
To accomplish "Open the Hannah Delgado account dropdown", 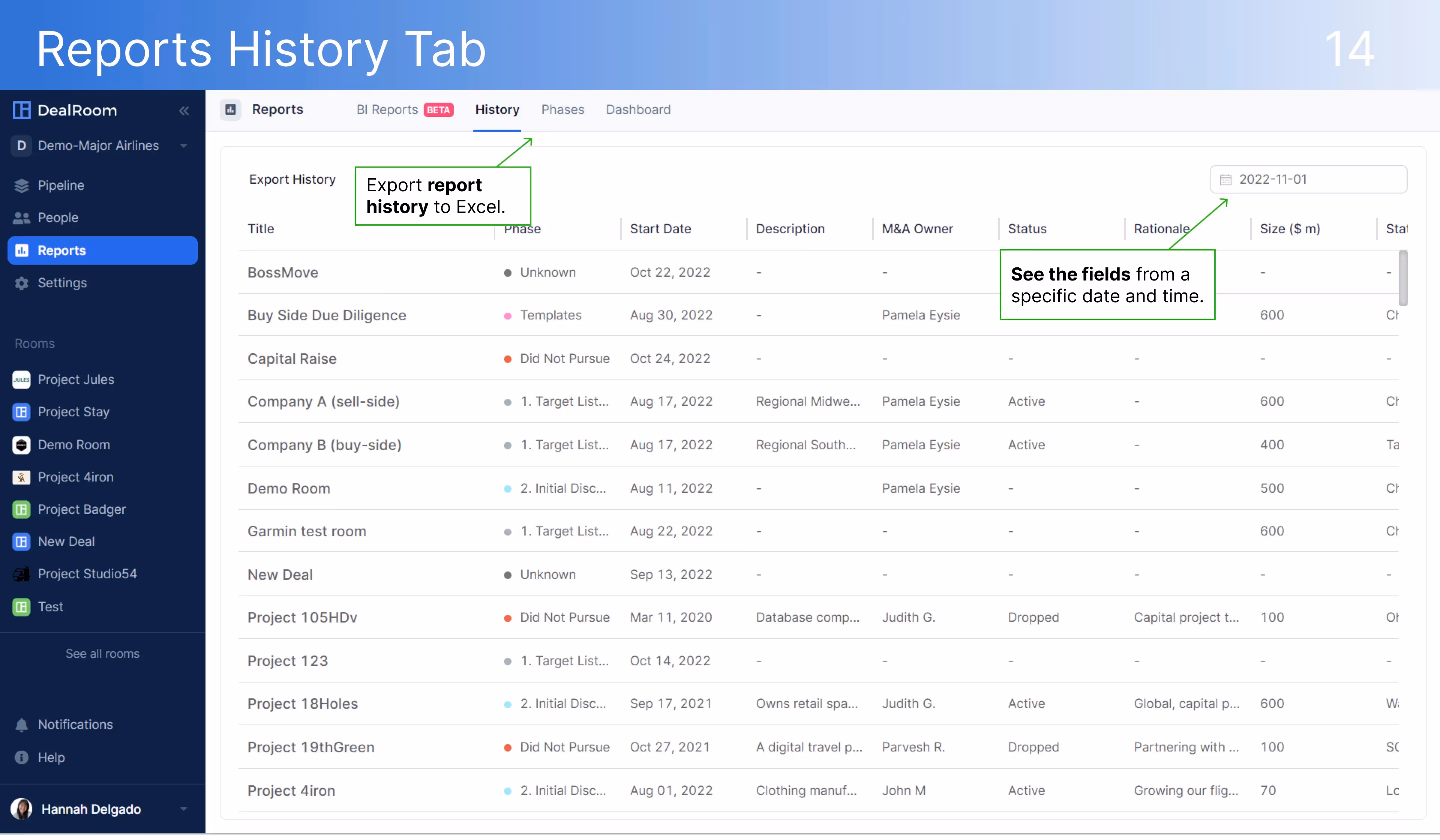I will 183,808.
